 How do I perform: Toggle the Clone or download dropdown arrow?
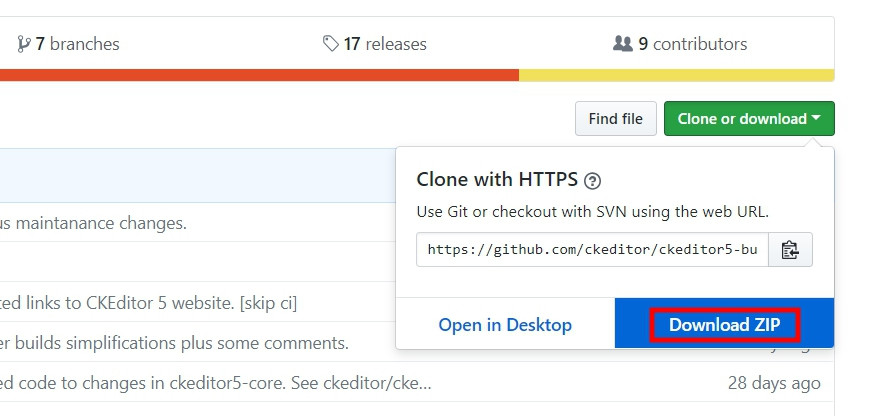pos(815,118)
